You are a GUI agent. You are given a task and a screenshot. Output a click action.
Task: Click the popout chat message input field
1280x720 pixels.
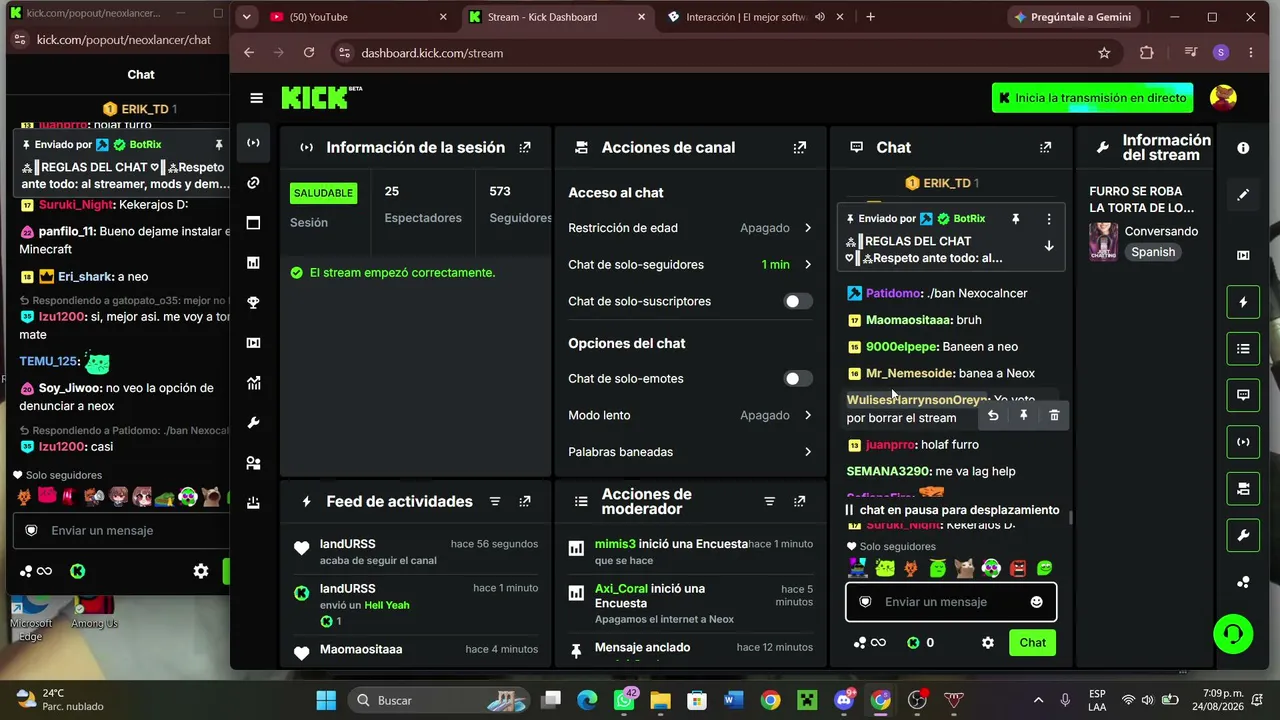pyautogui.click(x=122, y=531)
